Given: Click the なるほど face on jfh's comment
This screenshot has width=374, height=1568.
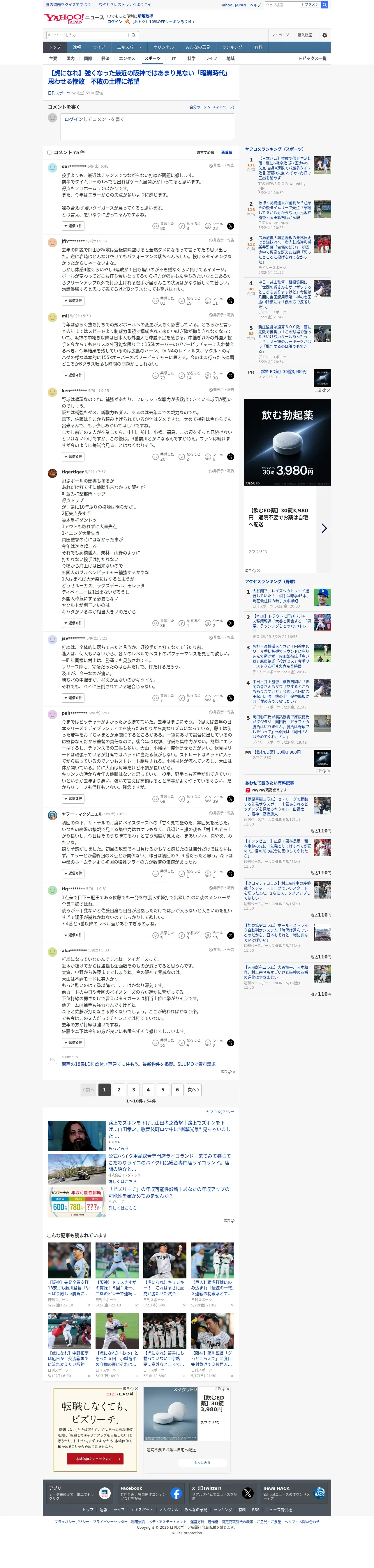Looking at the screenshot, I should (181, 301).
